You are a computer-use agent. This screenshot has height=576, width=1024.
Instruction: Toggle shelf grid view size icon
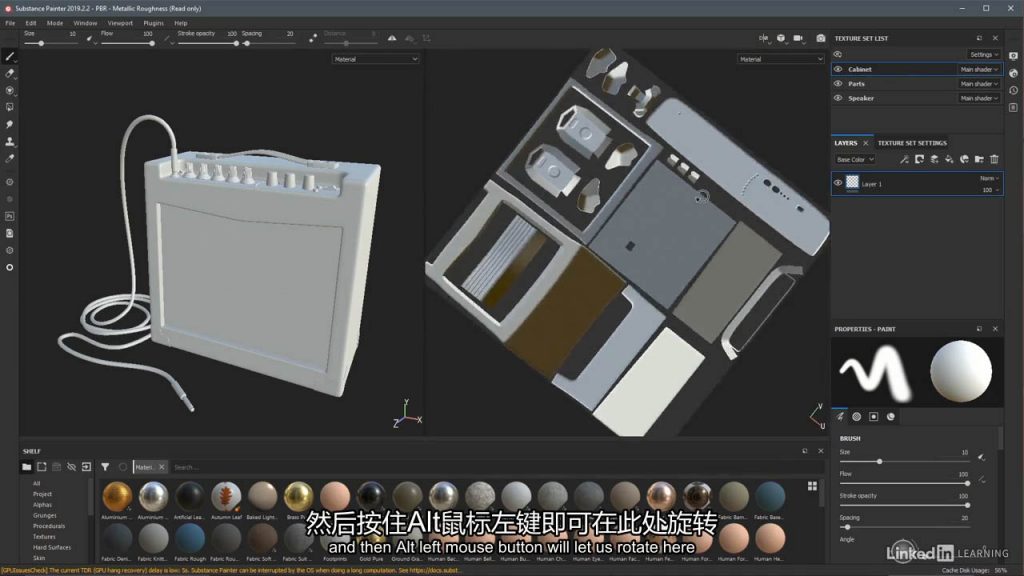pos(812,486)
